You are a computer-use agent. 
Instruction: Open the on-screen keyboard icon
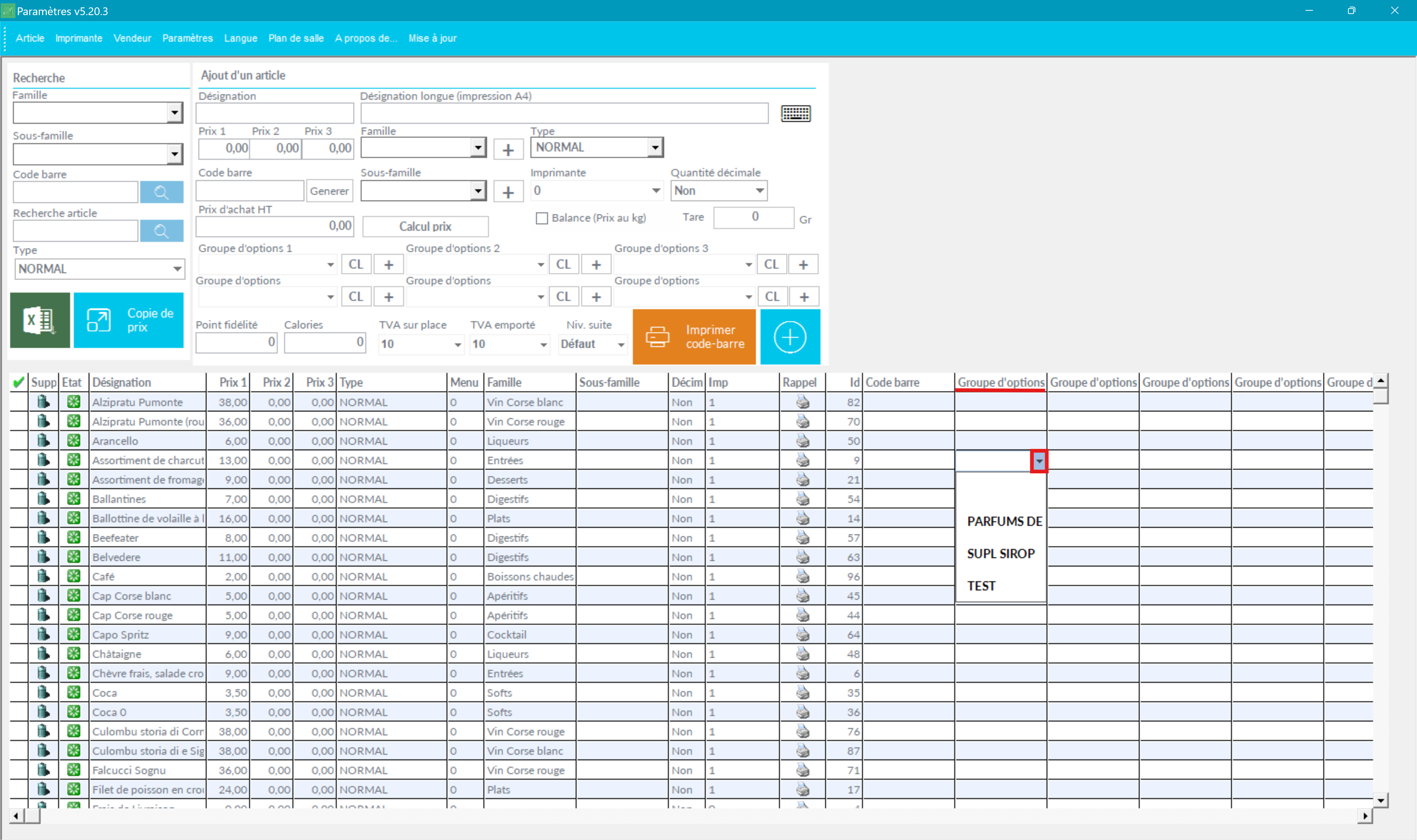795,113
